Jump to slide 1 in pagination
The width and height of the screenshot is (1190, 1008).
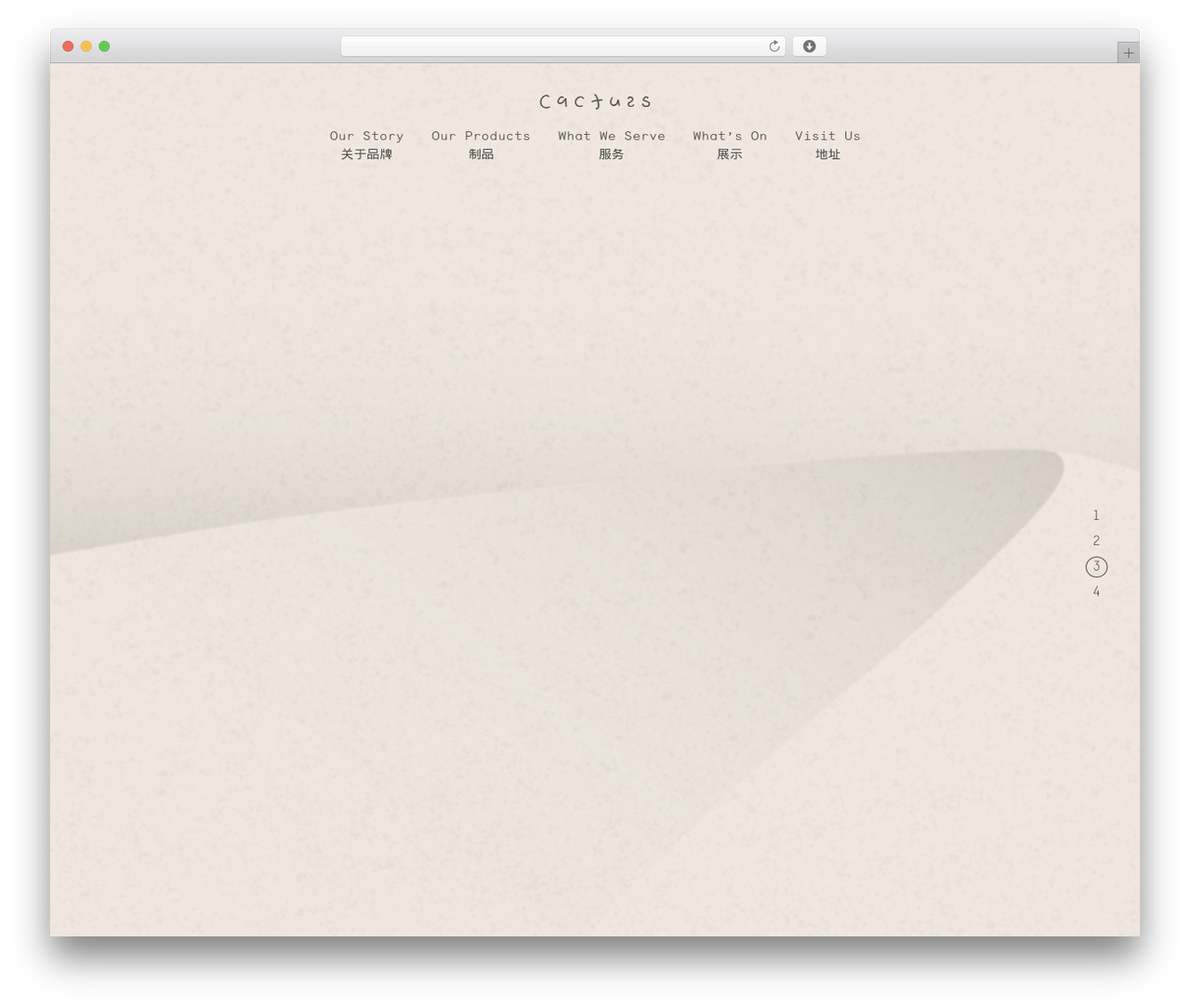tap(1096, 515)
